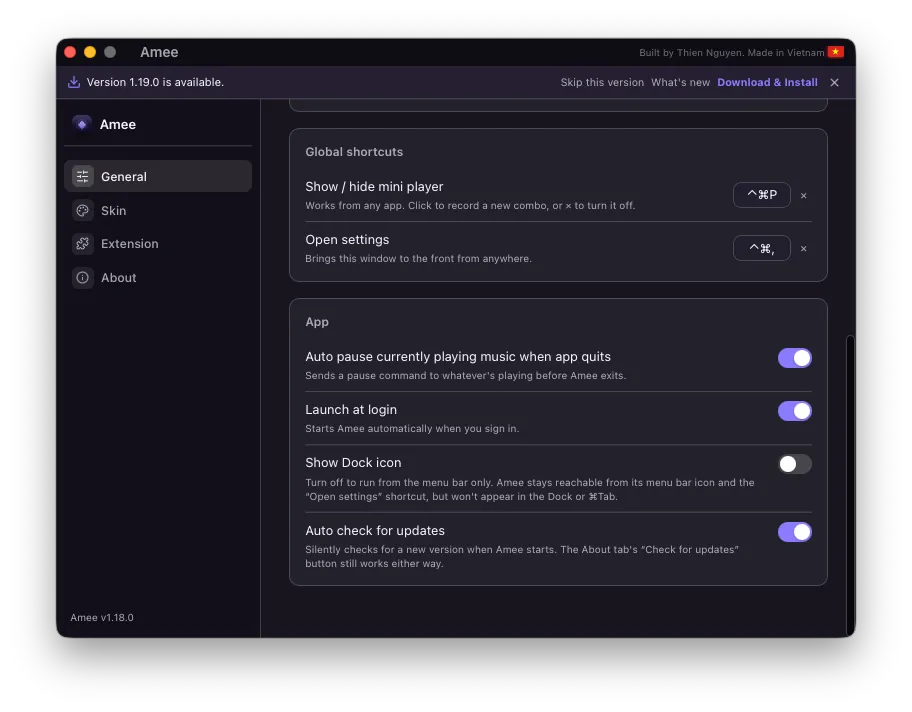Click the 'Global shortcuts' section heading

click(354, 152)
